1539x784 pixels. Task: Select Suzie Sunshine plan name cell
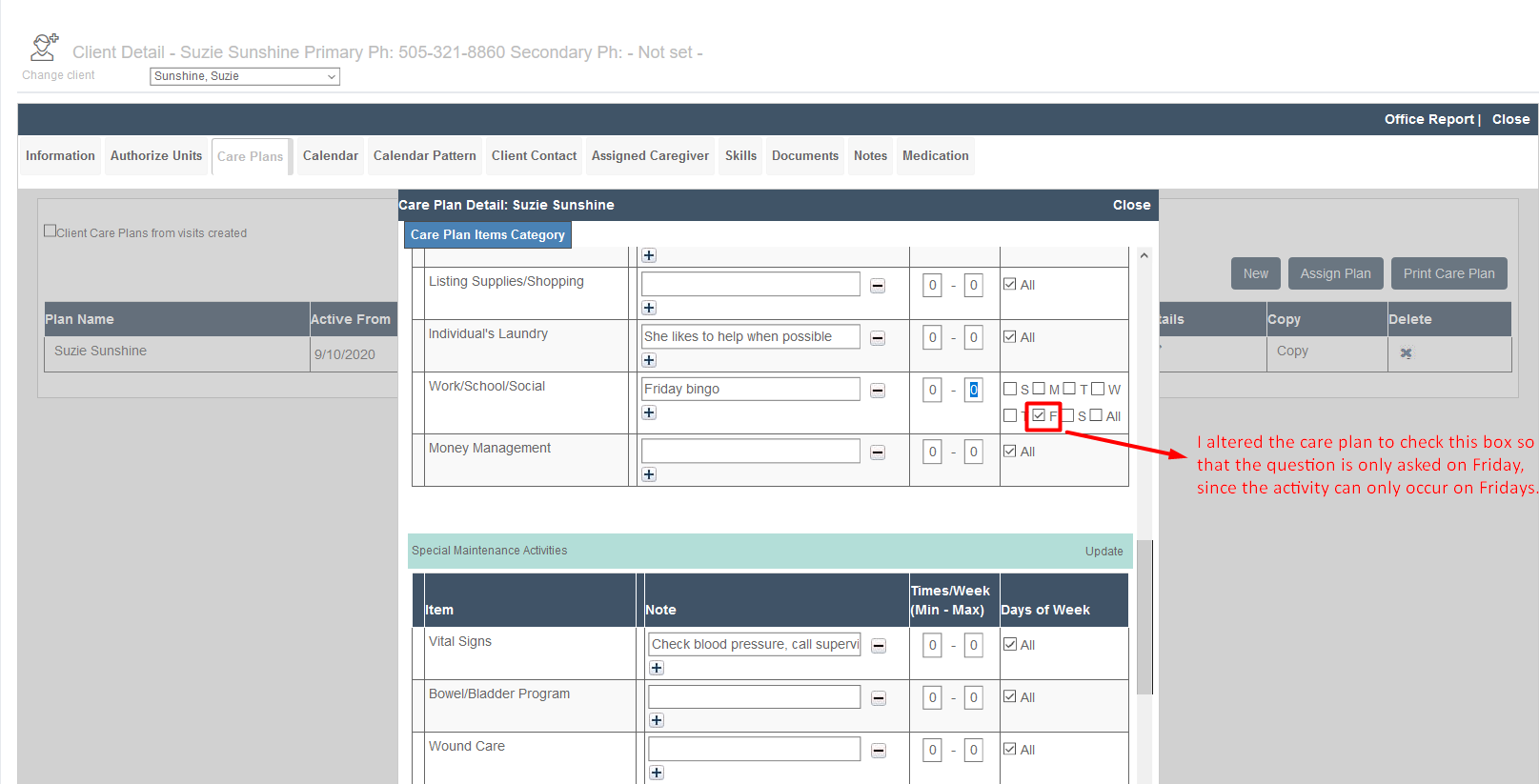[x=176, y=353]
